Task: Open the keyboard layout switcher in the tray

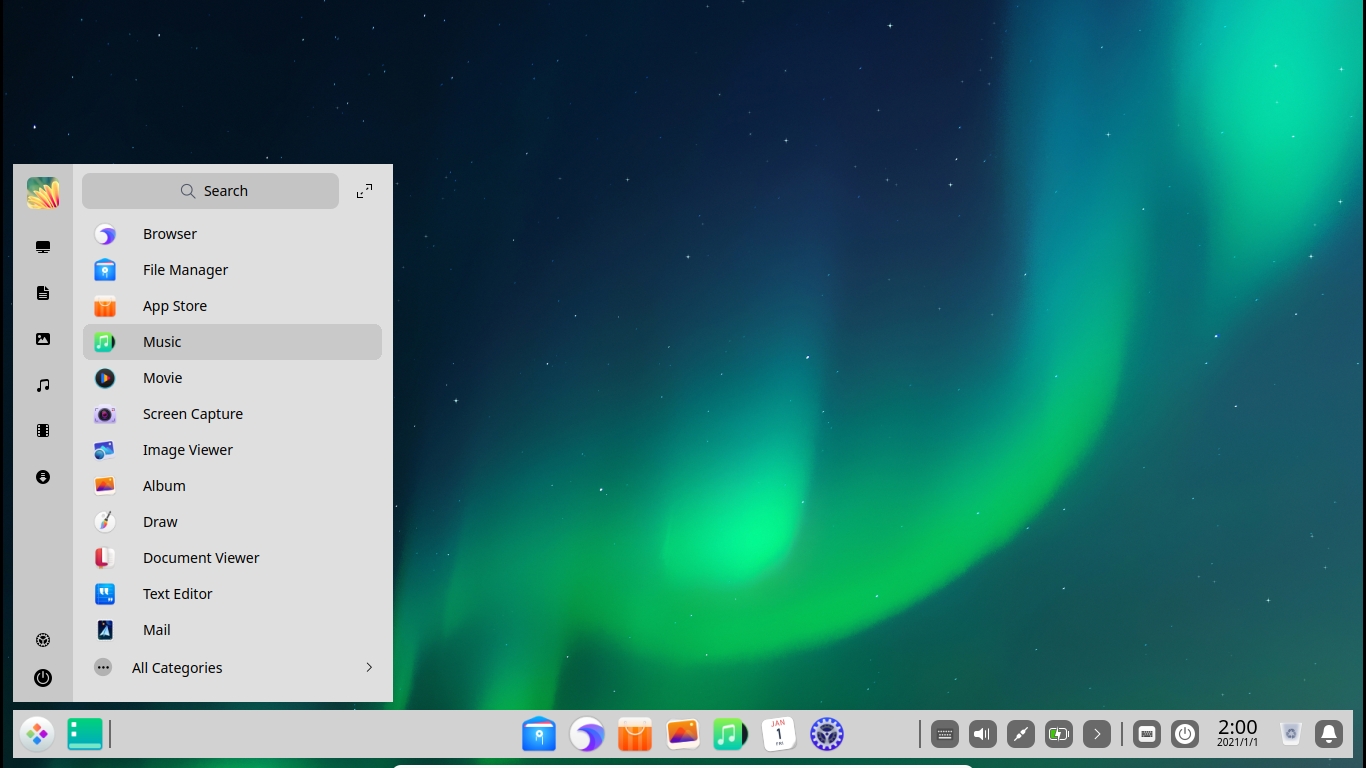Action: [1147, 733]
